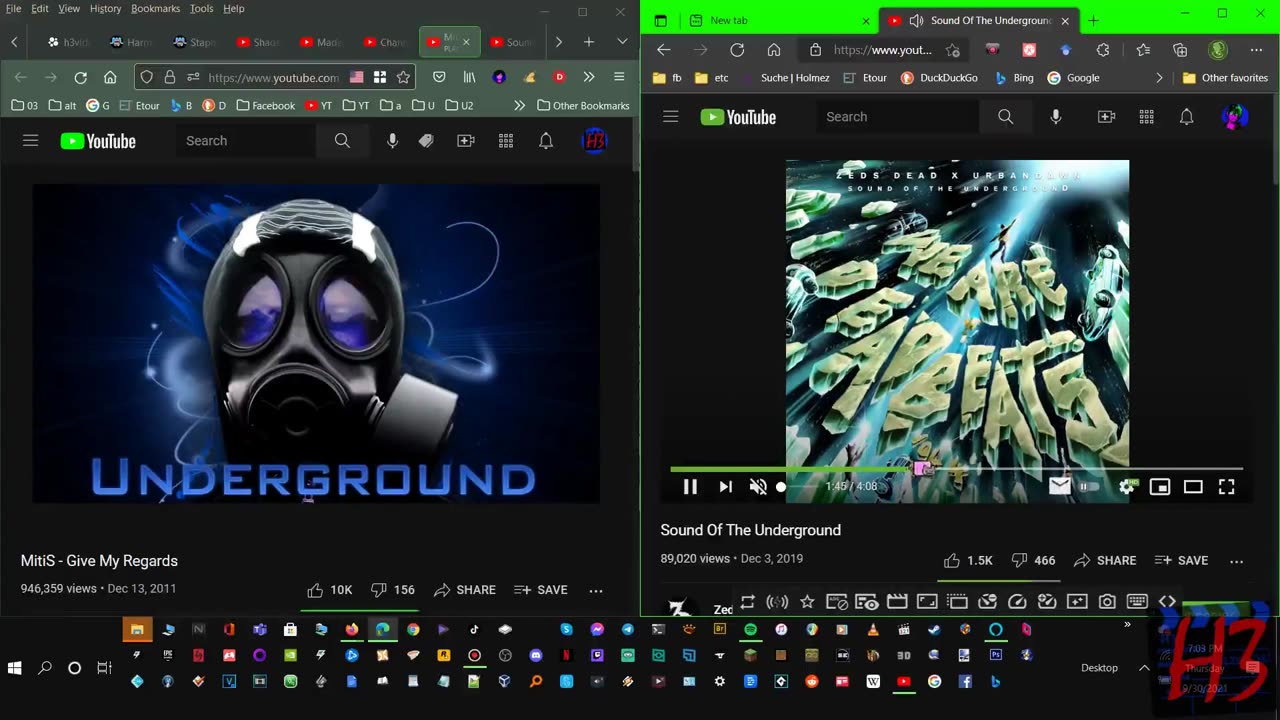Open YouTube guide menu in Firefox
Image resolution: width=1280 pixels, height=720 pixels.
point(30,141)
